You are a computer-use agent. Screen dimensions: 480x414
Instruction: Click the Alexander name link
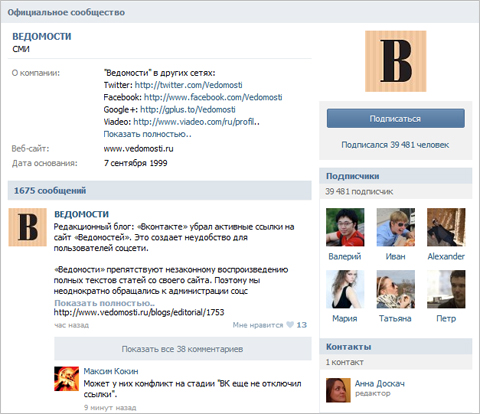pyautogui.click(x=446, y=256)
